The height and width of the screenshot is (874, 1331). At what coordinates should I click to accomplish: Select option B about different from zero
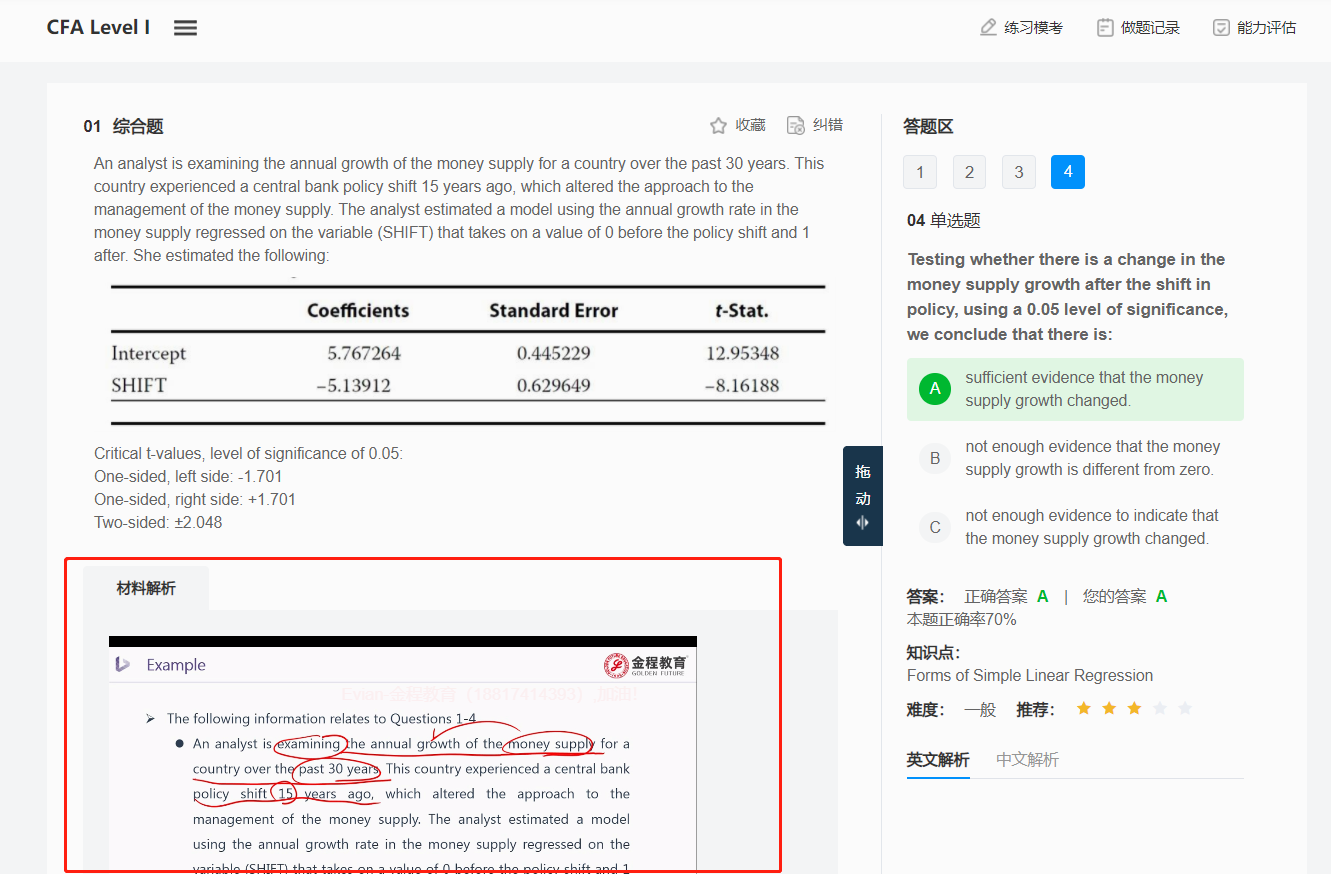[x=1075, y=458]
